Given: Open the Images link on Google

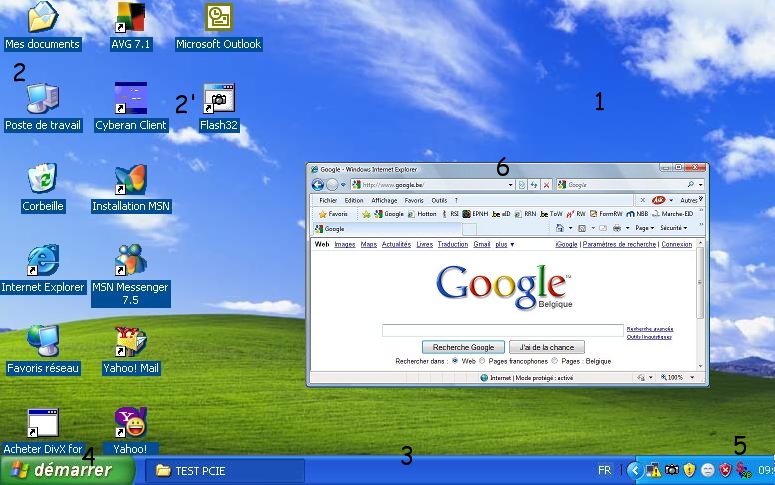Looking at the screenshot, I should coord(344,244).
